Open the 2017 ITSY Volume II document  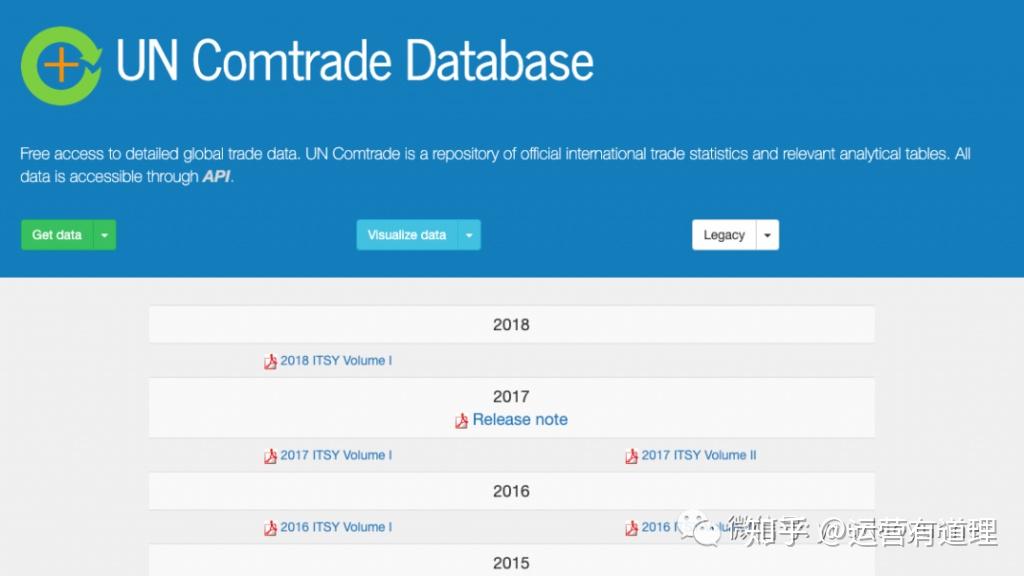[x=699, y=455]
